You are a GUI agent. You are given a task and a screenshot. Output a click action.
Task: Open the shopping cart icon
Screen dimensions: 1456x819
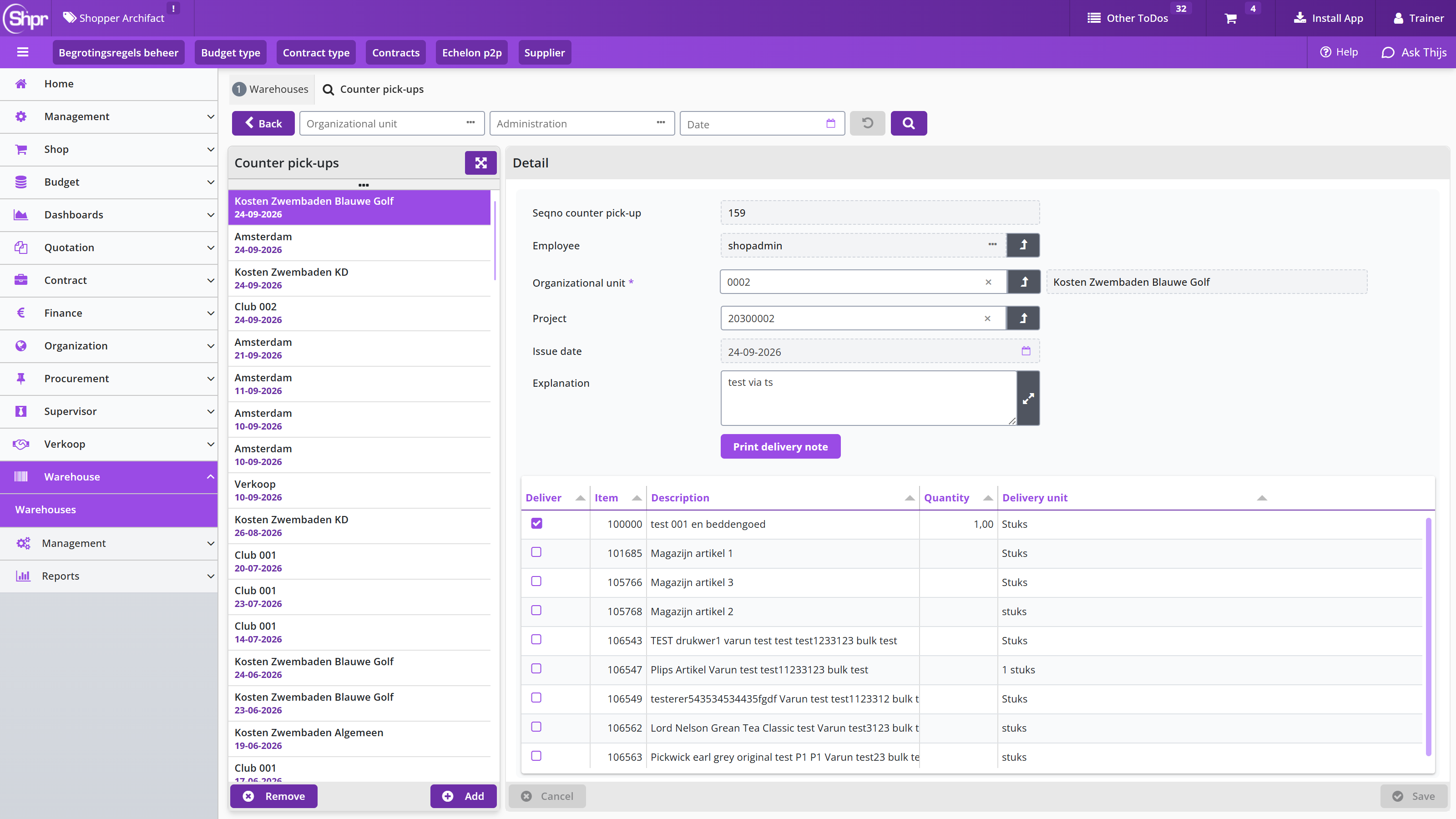(x=1230, y=19)
